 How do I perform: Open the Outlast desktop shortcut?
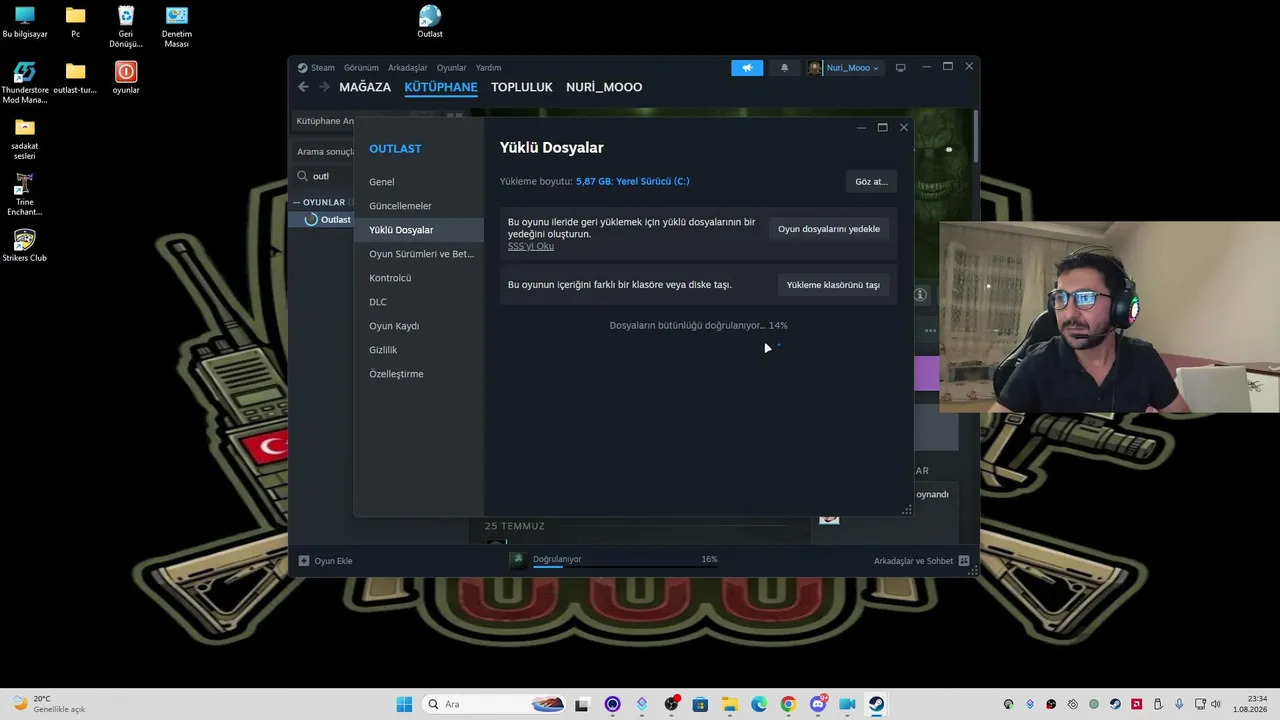coord(430,22)
